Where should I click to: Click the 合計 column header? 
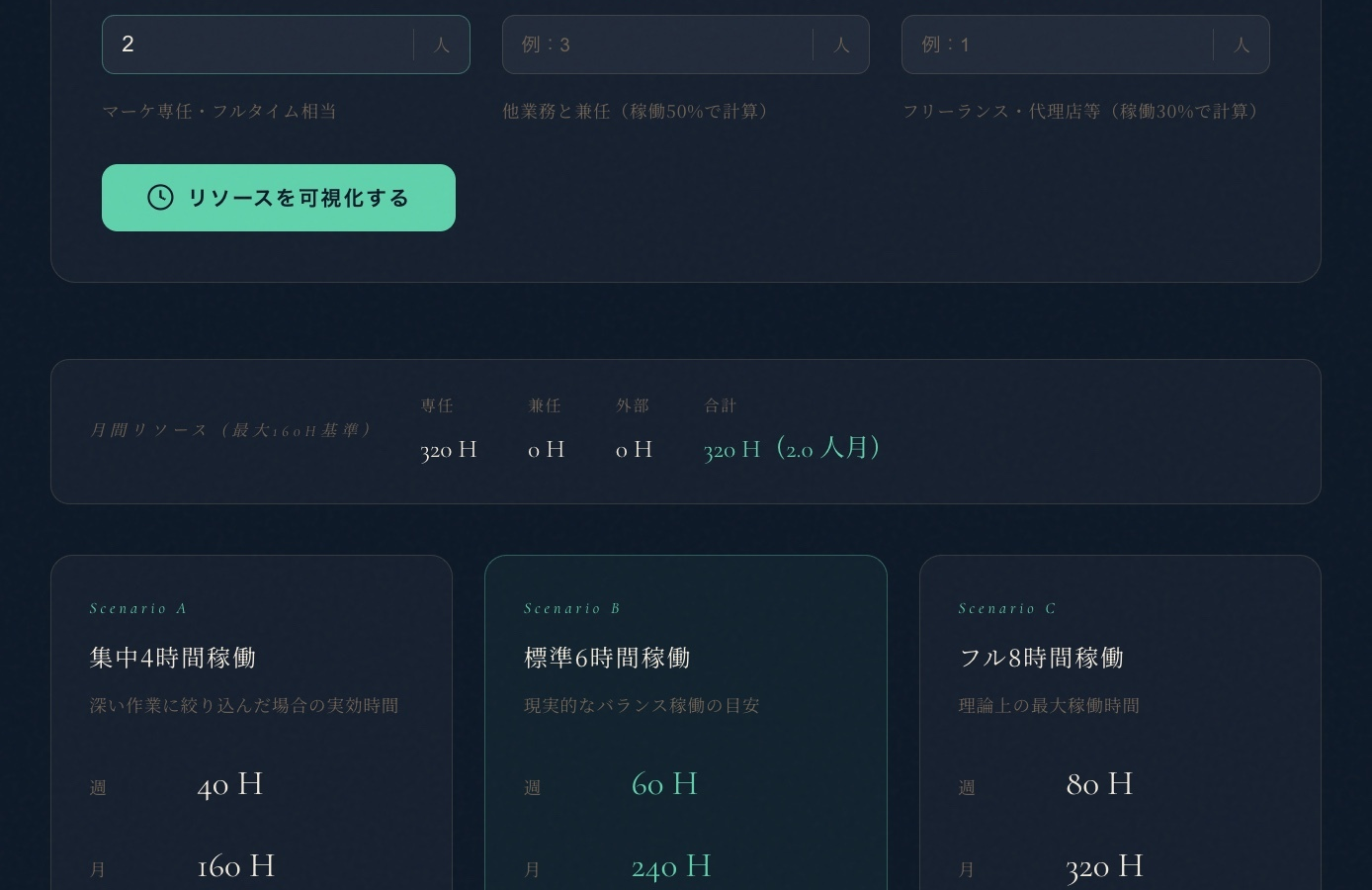pyautogui.click(x=721, y=405)
